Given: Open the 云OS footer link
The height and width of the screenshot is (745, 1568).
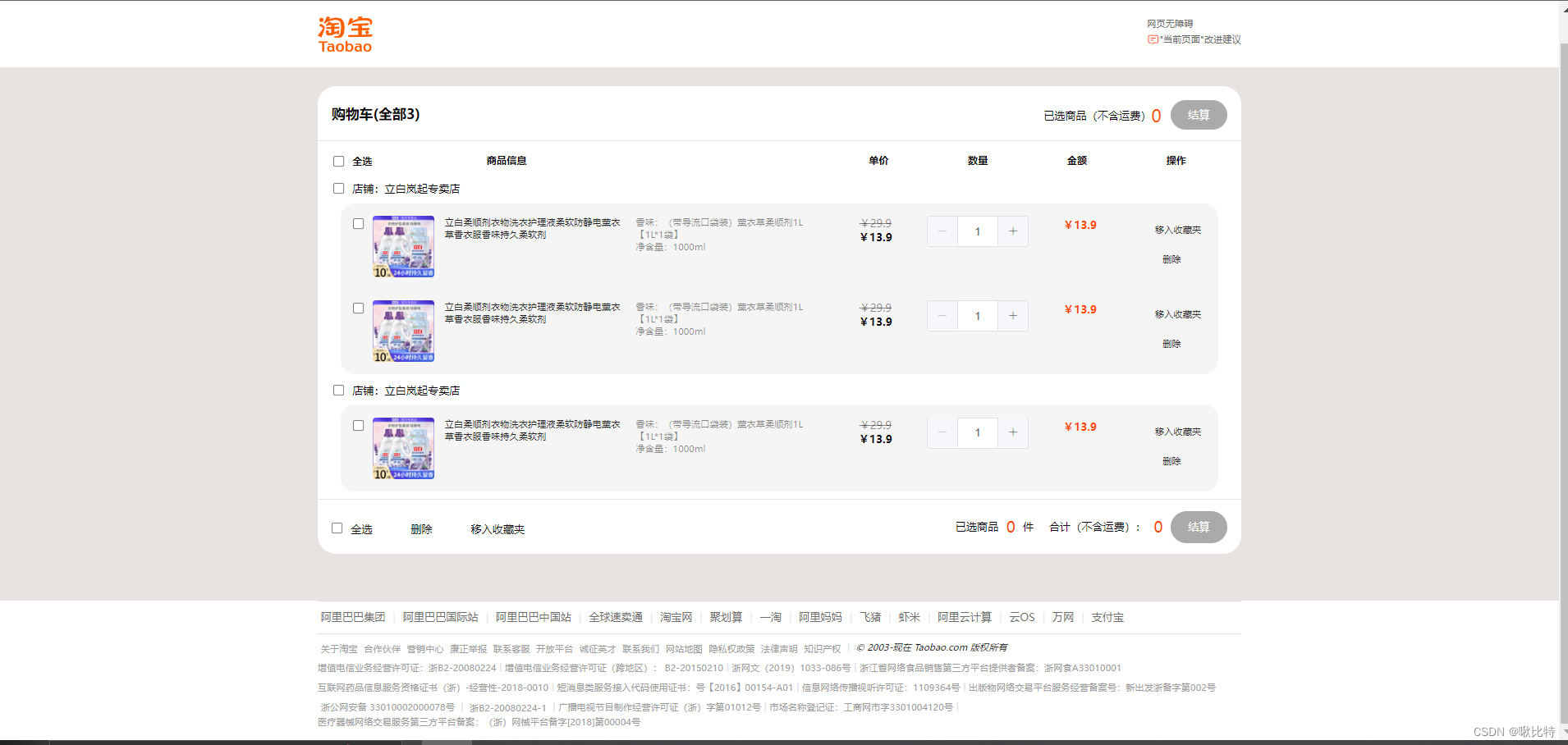Looking at the screenshot, I should pyautogui.click(x=1022, y=617).
